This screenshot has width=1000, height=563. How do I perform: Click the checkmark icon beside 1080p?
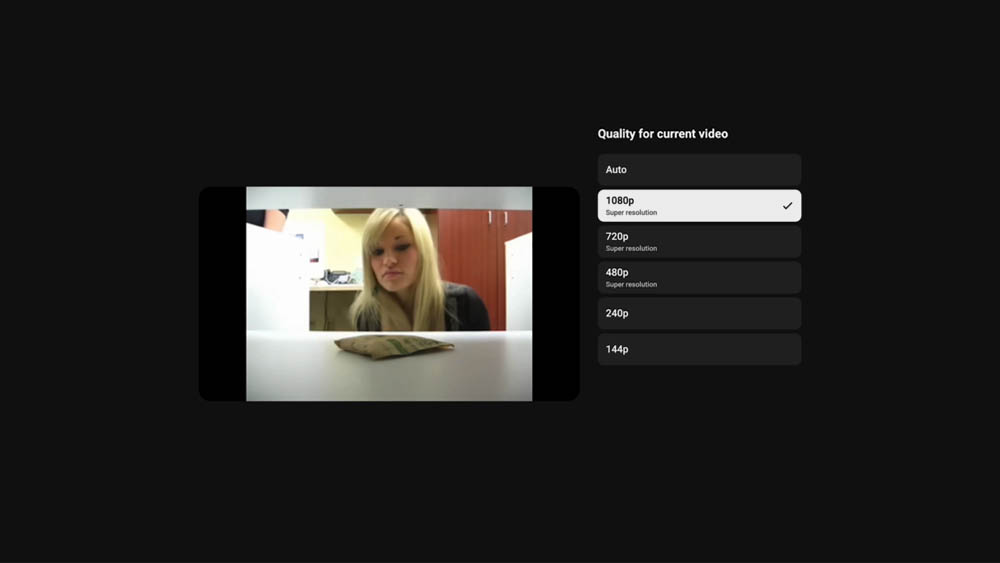pos(787,206)
